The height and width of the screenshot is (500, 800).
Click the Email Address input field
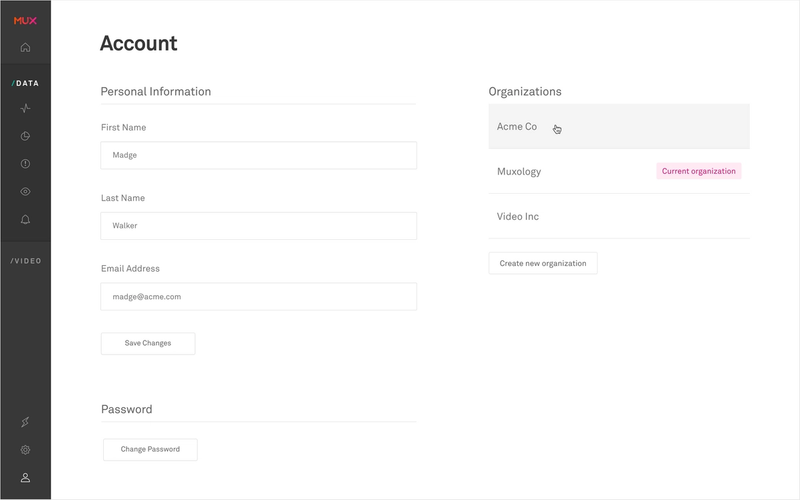click(259, 296)
